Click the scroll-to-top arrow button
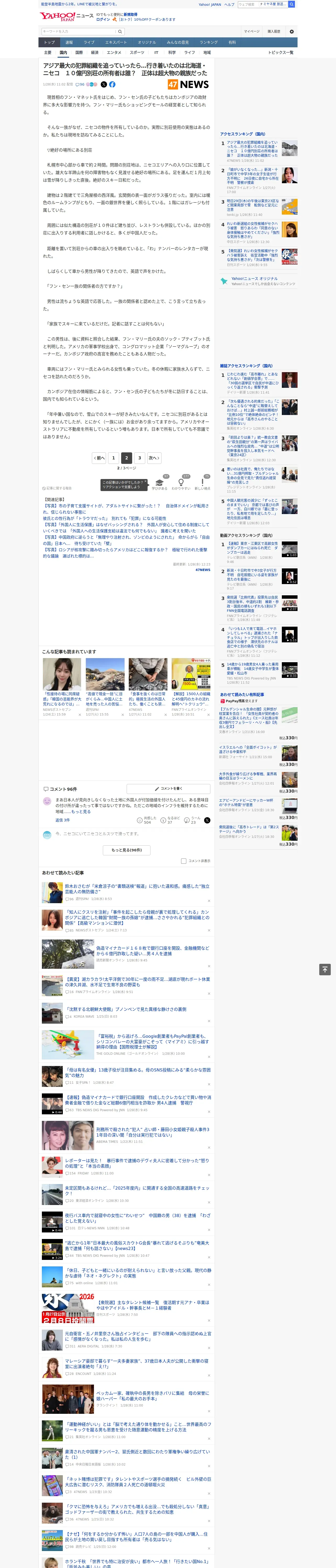The height and width of the screenshot is (1568, 336). (x=325, y=969)
